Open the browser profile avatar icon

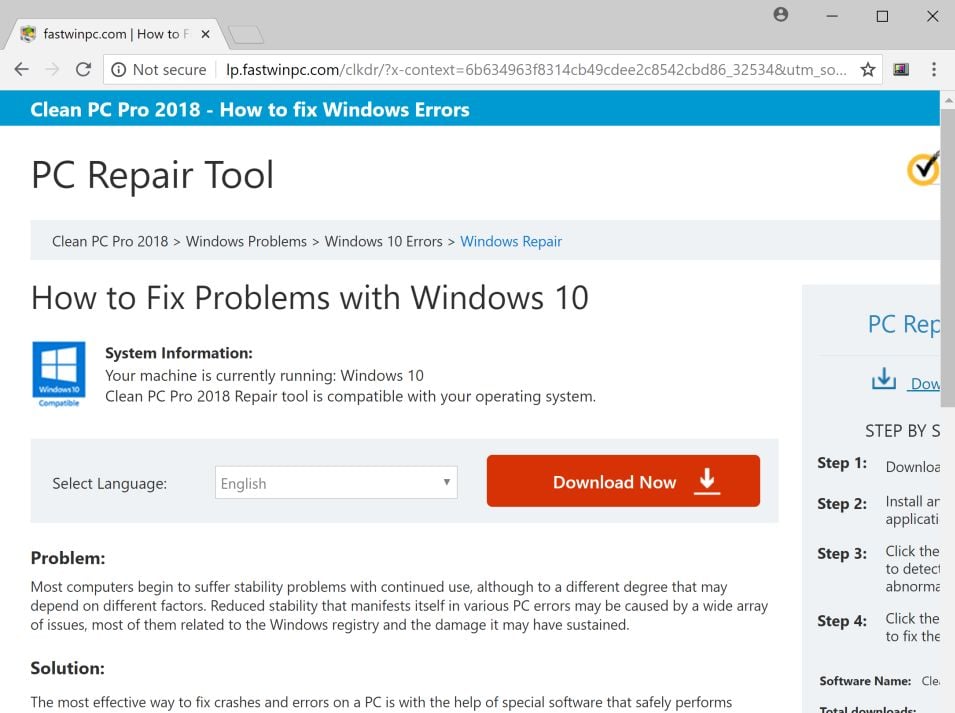[x=780, y=15]
